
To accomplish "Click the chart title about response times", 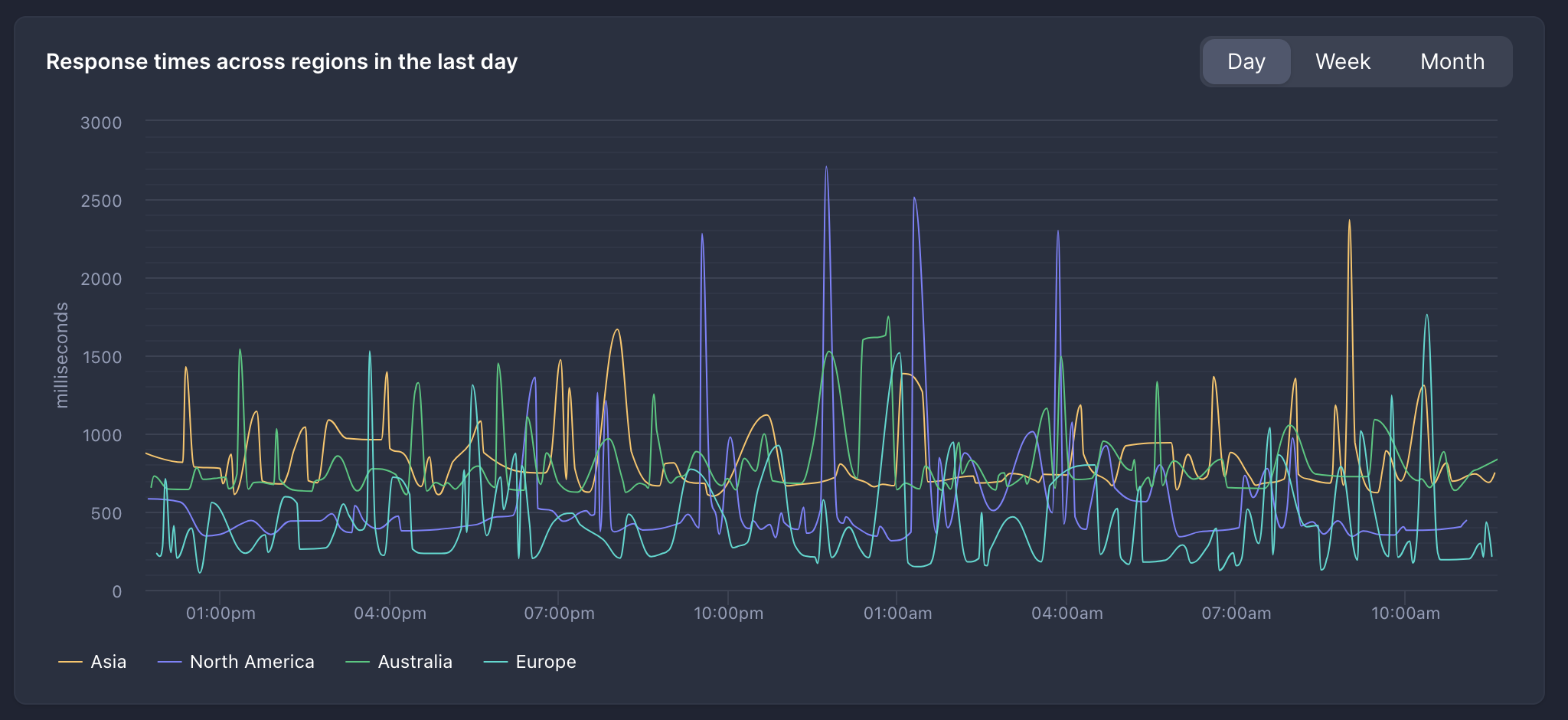I will tap(282, 61).
